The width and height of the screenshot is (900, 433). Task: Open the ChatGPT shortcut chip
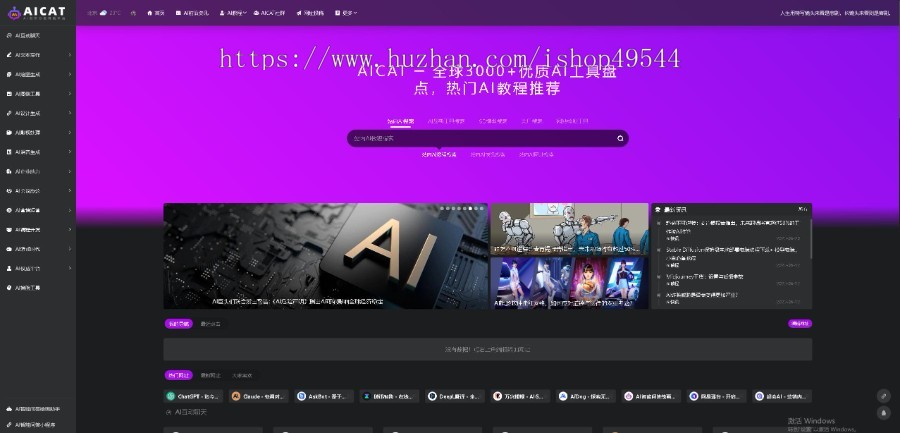(193, 396)
